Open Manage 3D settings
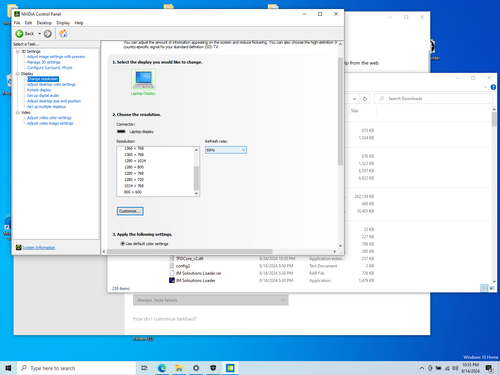 [44, 62]
